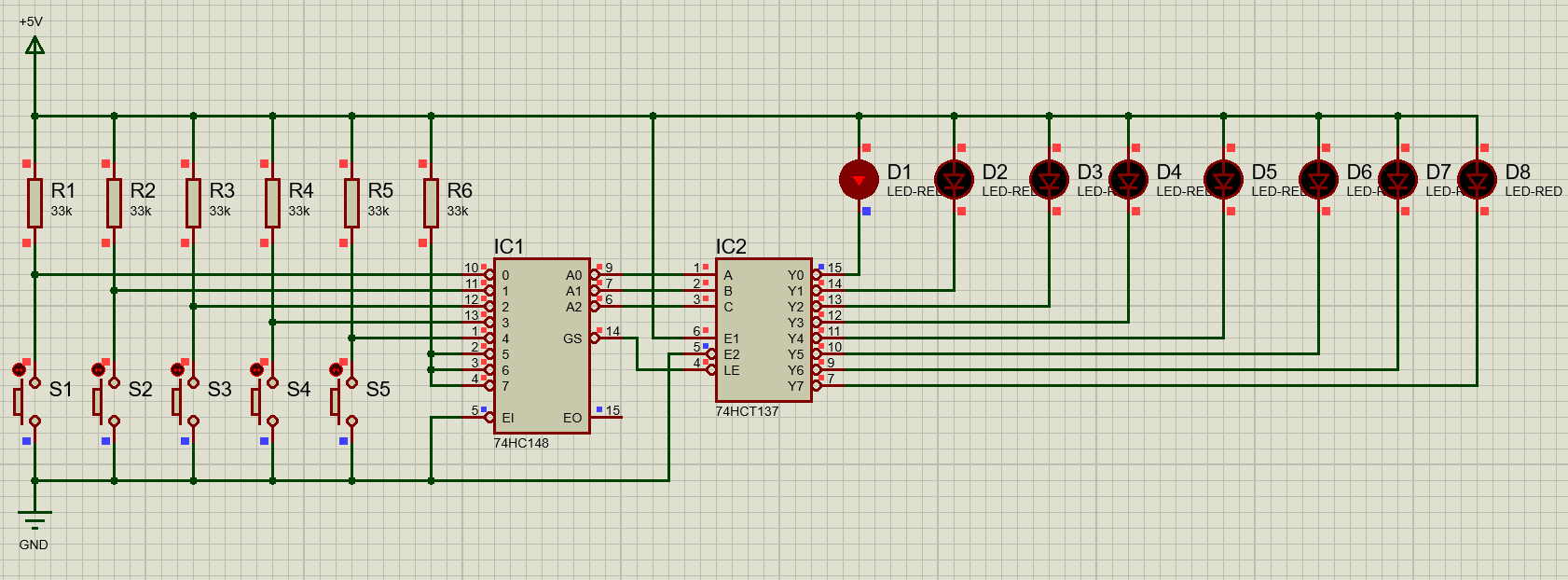Image resolution: width=1568 pixels, height=580 pixels.
Task: Click the red latch dot beside S4
Action: [x=256, y=370]
